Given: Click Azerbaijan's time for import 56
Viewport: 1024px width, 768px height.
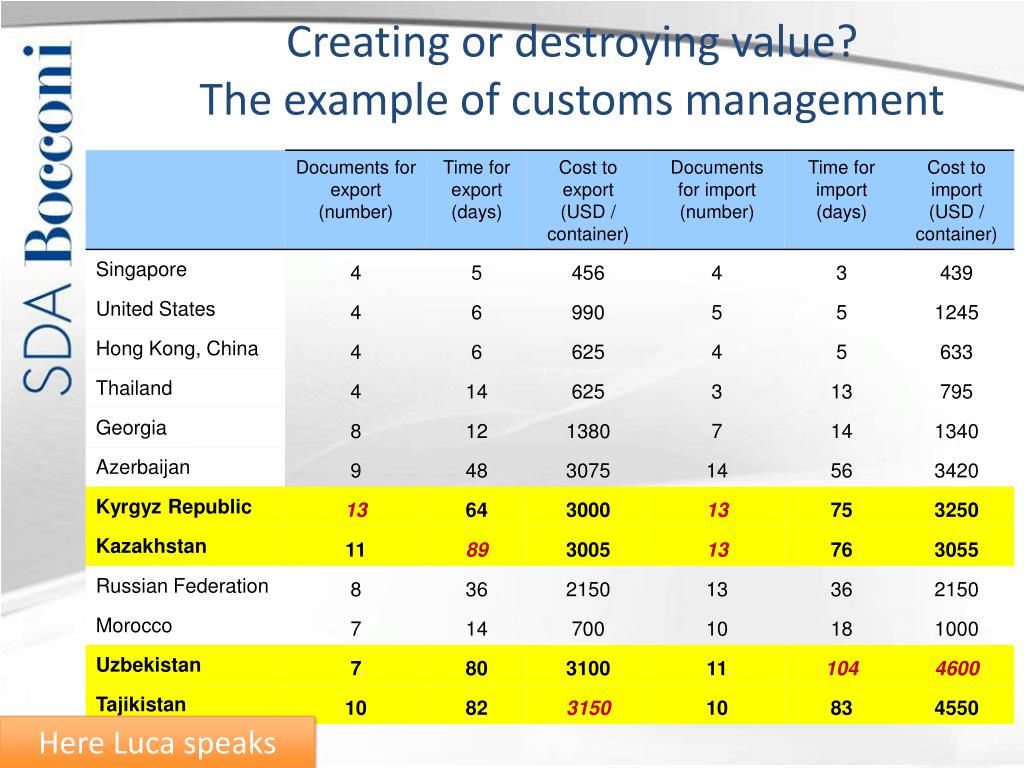Looking at the screenshot, I should tap(841, 471).
